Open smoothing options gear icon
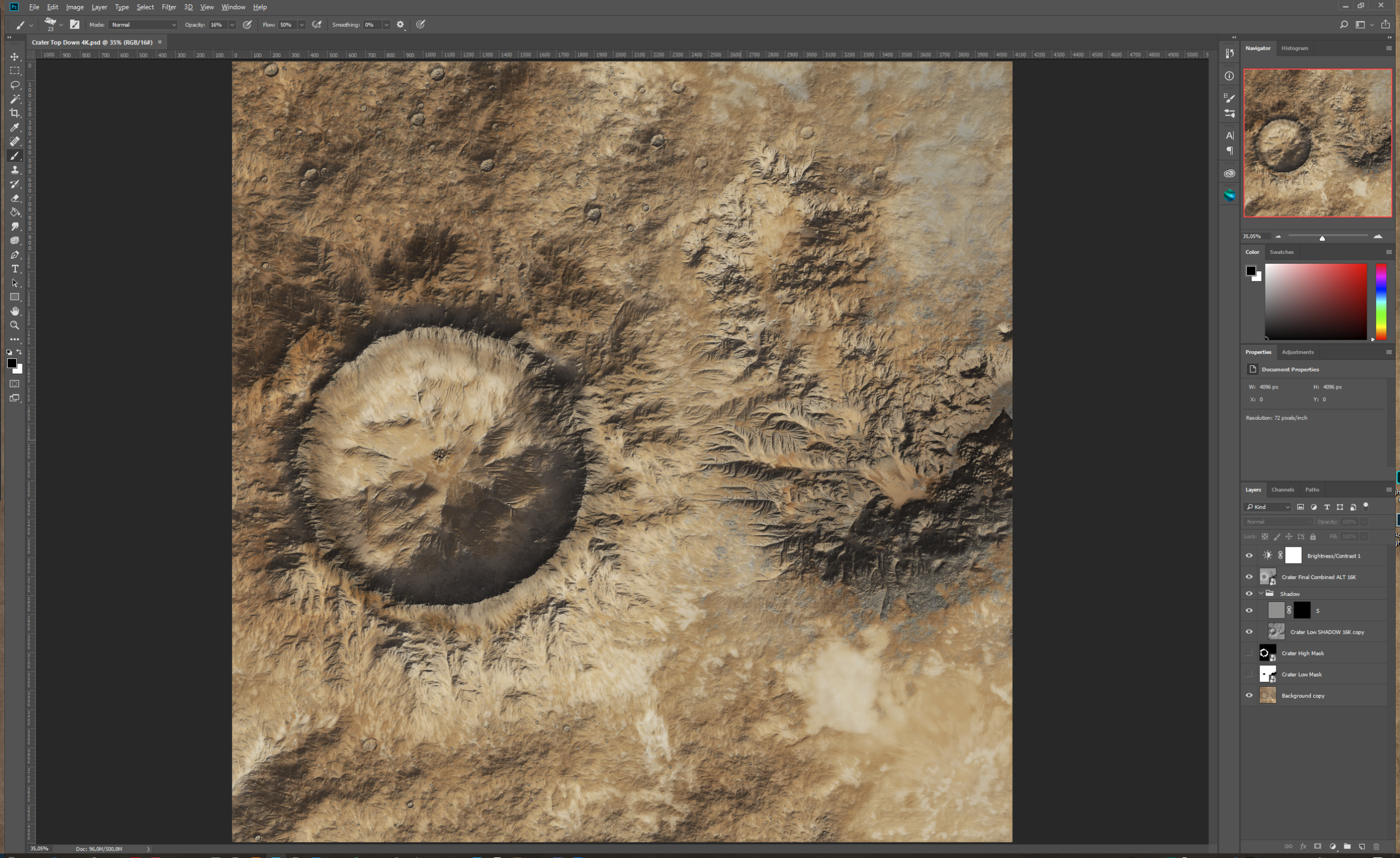The width and height of the screenshot is (1400, 858). click(400, 25)
